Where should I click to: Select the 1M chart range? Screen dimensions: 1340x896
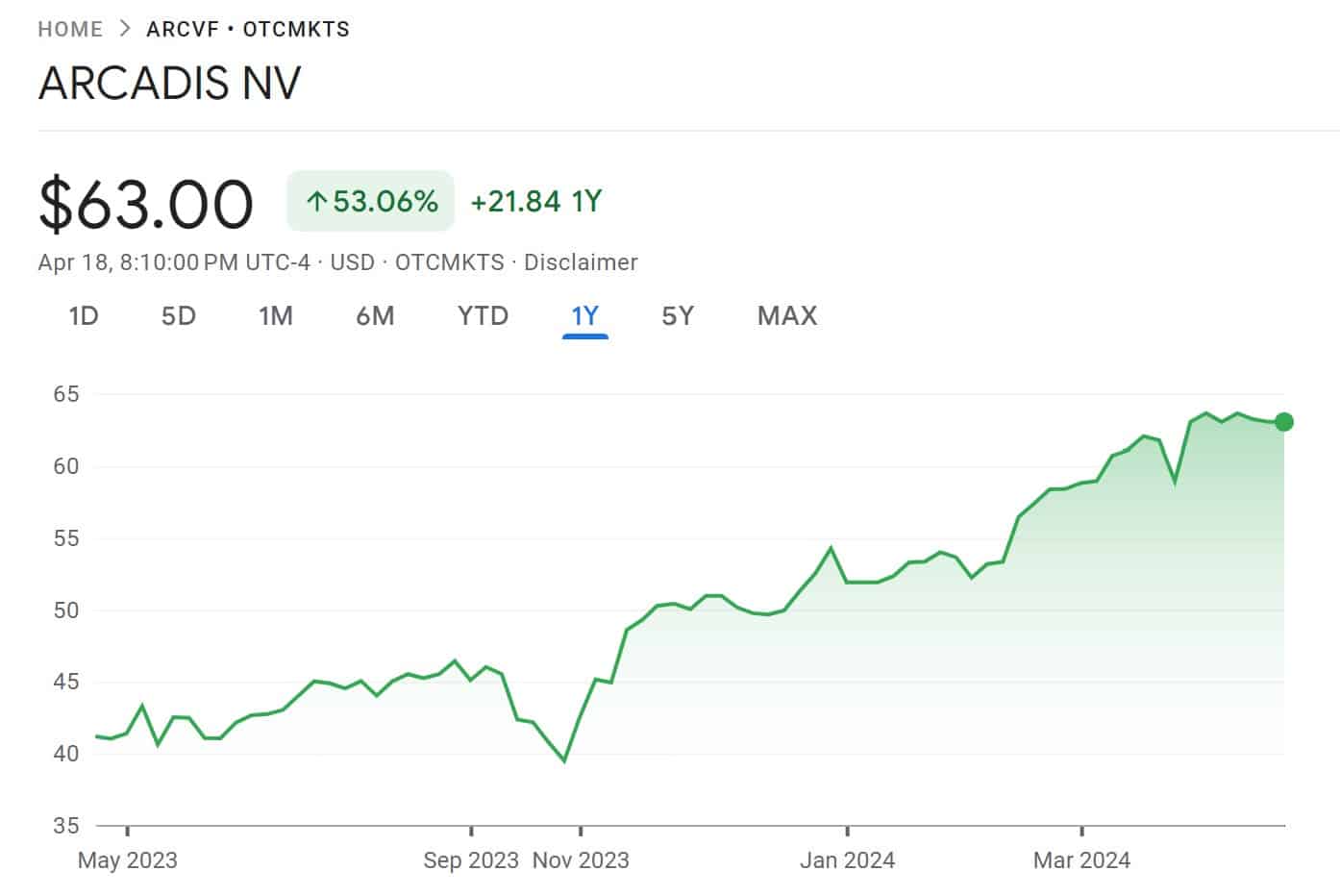(275, 315)
